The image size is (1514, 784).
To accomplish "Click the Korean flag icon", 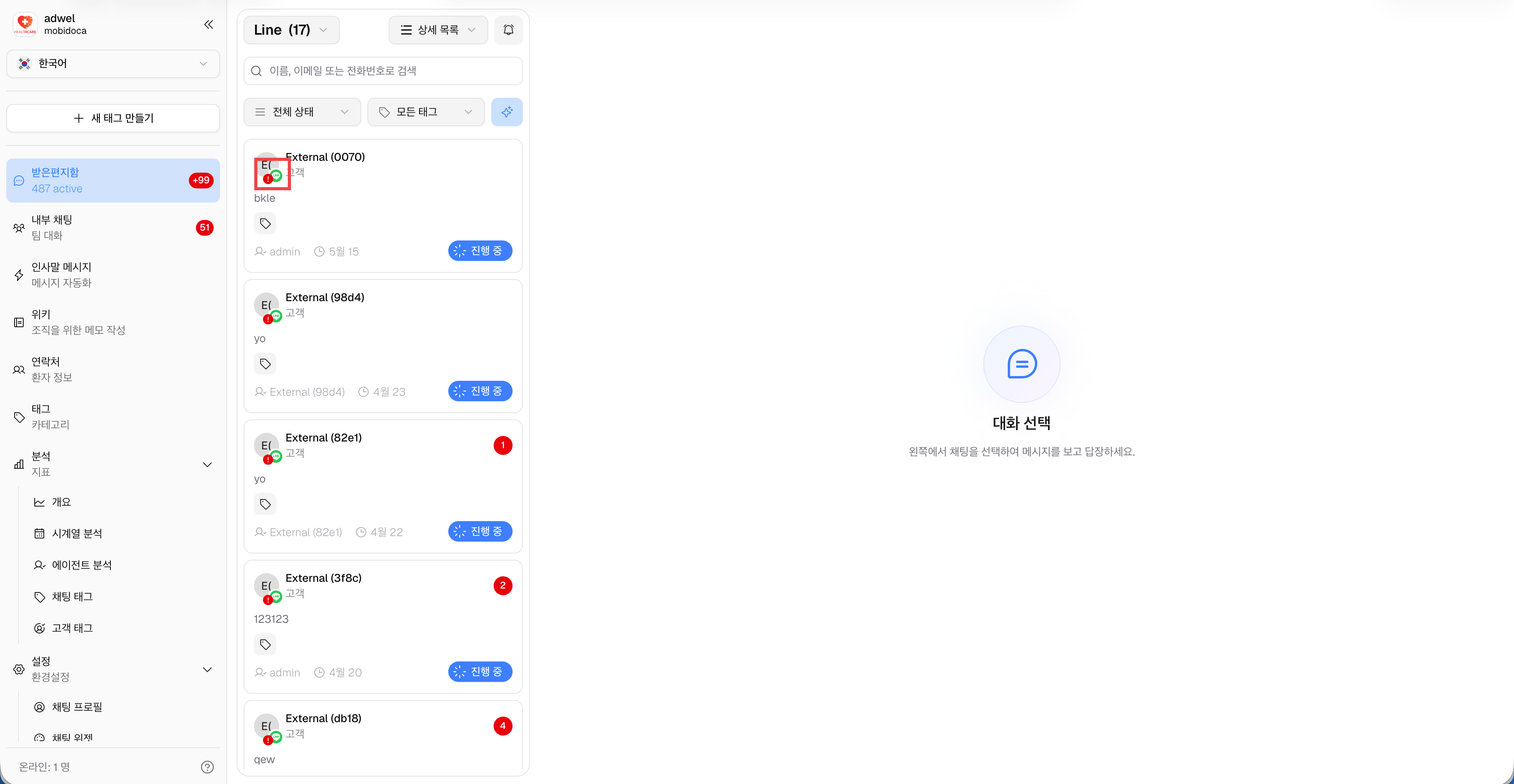I will pyautogui.click(x=24, y=63).
